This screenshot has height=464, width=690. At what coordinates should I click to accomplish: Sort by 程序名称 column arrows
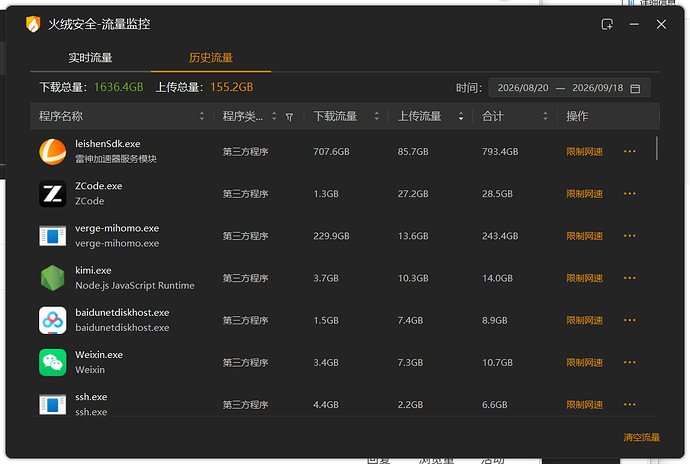point(202,116)
